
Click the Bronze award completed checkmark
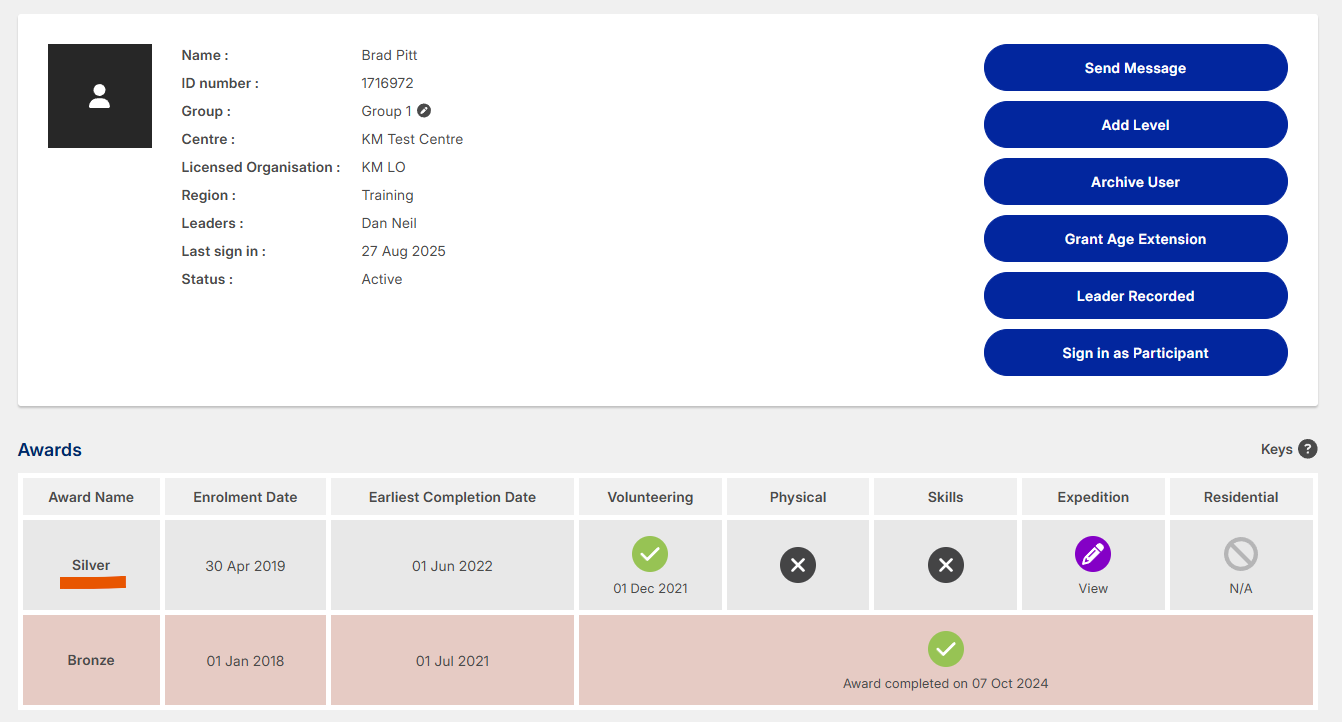click(945, 649)
